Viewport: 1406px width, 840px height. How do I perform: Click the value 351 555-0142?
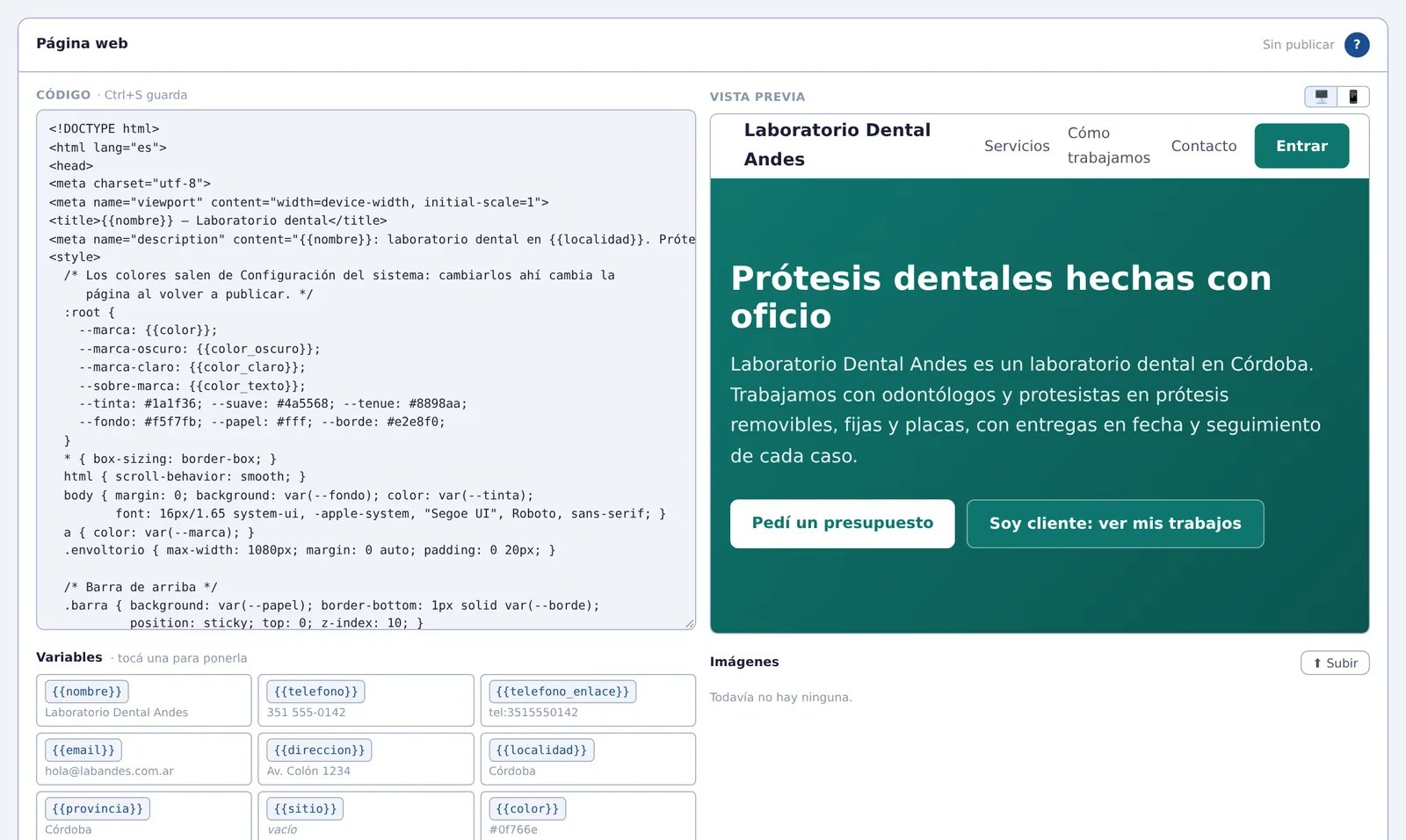(x=306, y=713)
